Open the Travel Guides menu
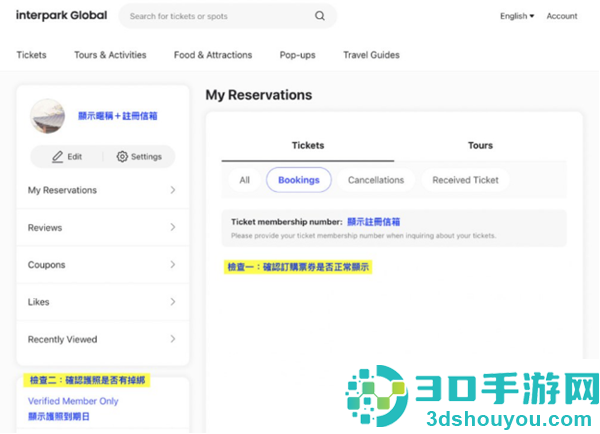 point(371,55)
